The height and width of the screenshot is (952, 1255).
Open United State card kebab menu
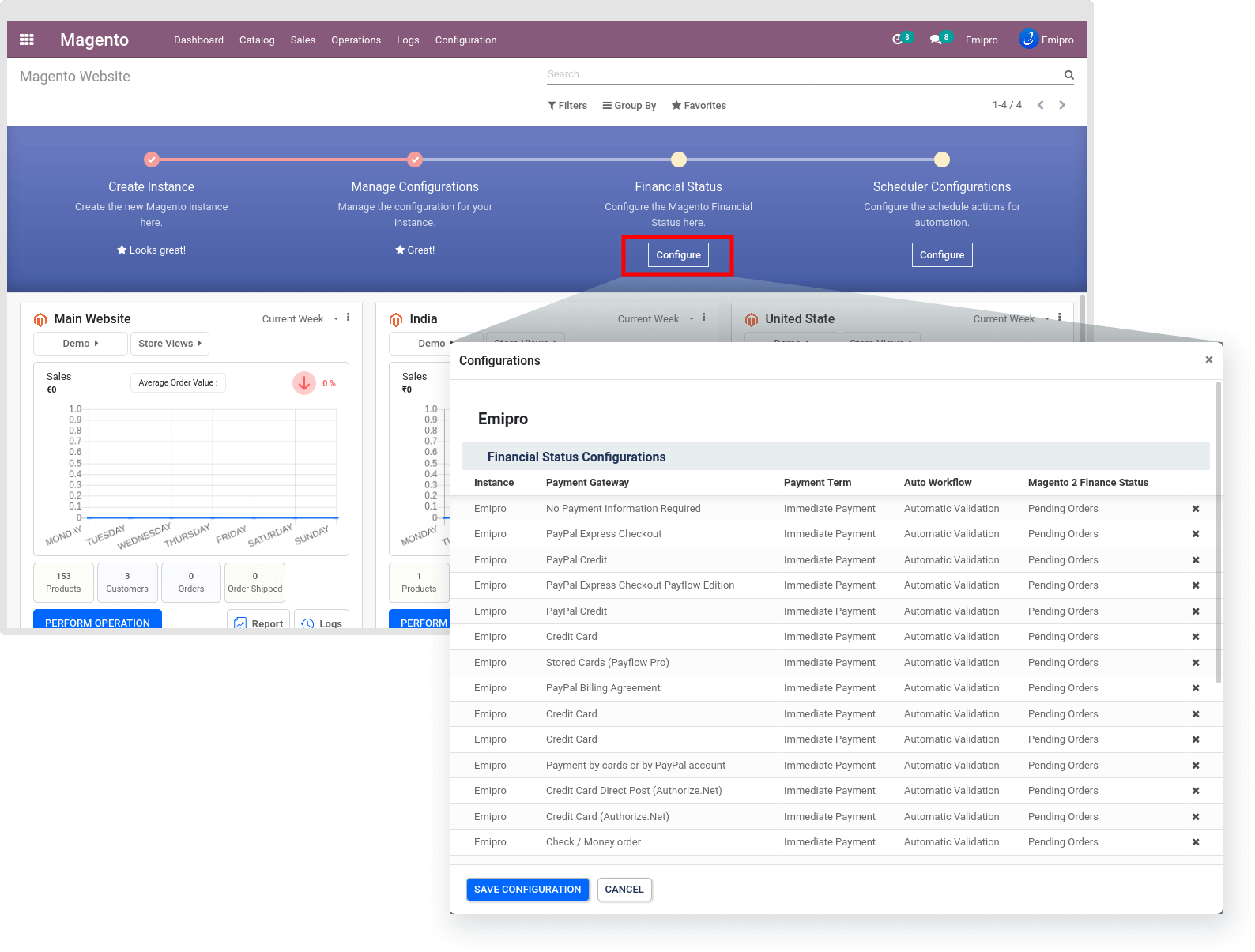pyautogui.click(x=1059, y=318)
